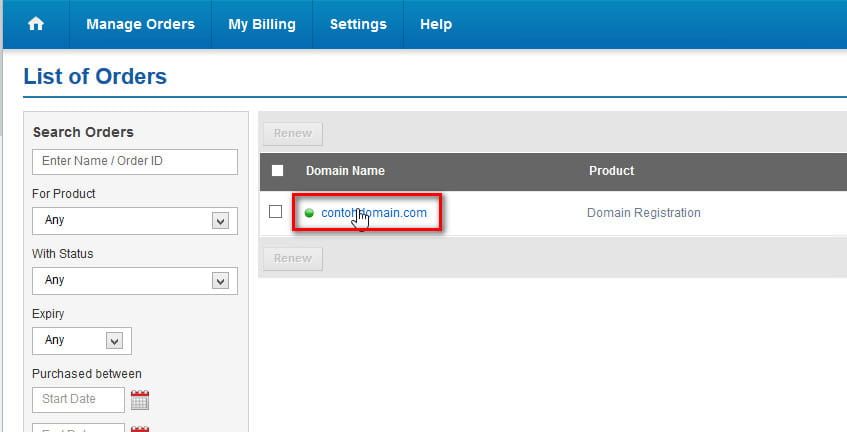This screenshot has width=847, height=432.
Task: Expand the With Status dropdown
Action: point(135,280)
